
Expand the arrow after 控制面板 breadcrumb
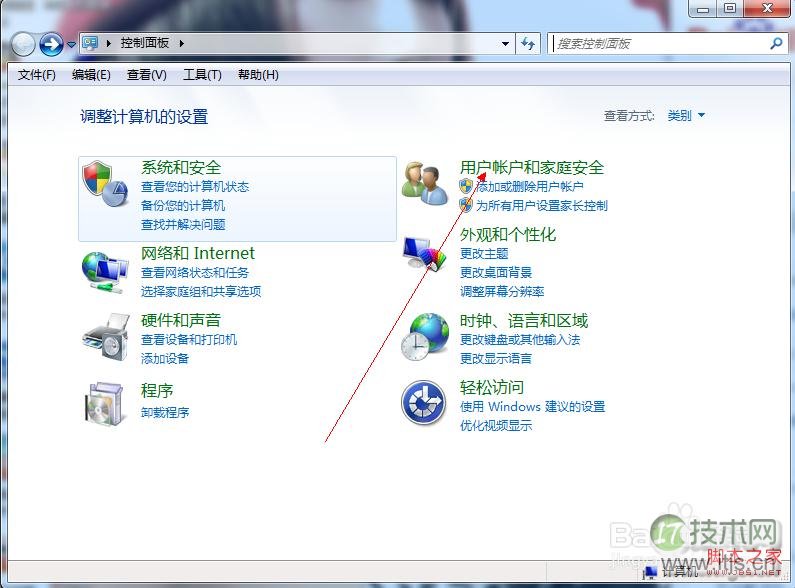click(x=182, y=43)
